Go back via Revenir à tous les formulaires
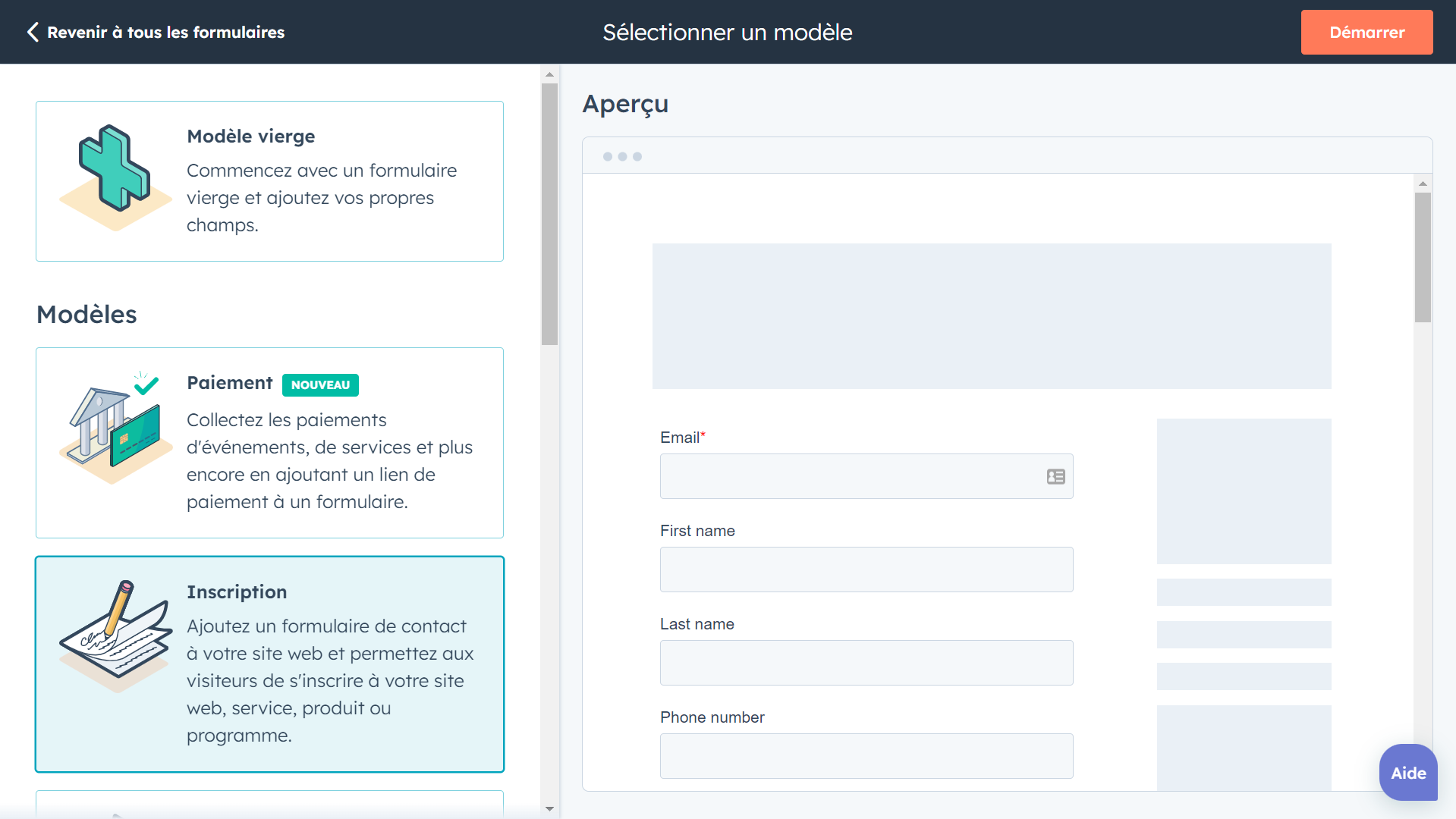 (x=165, y=32)
